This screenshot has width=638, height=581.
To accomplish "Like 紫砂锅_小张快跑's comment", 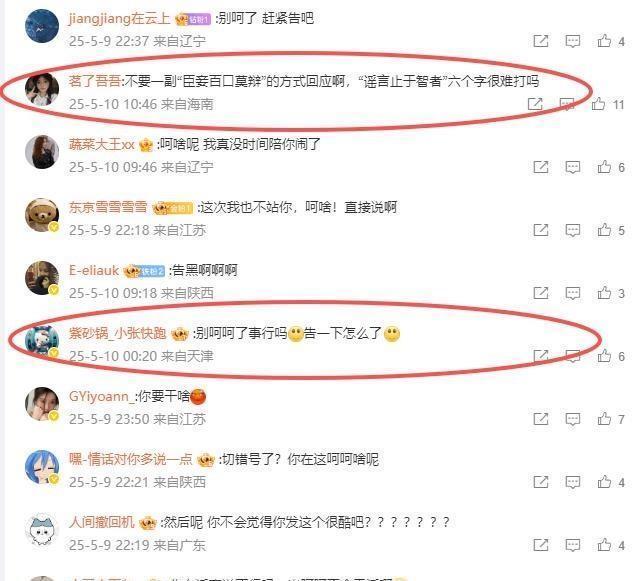I will coord(604,356).
